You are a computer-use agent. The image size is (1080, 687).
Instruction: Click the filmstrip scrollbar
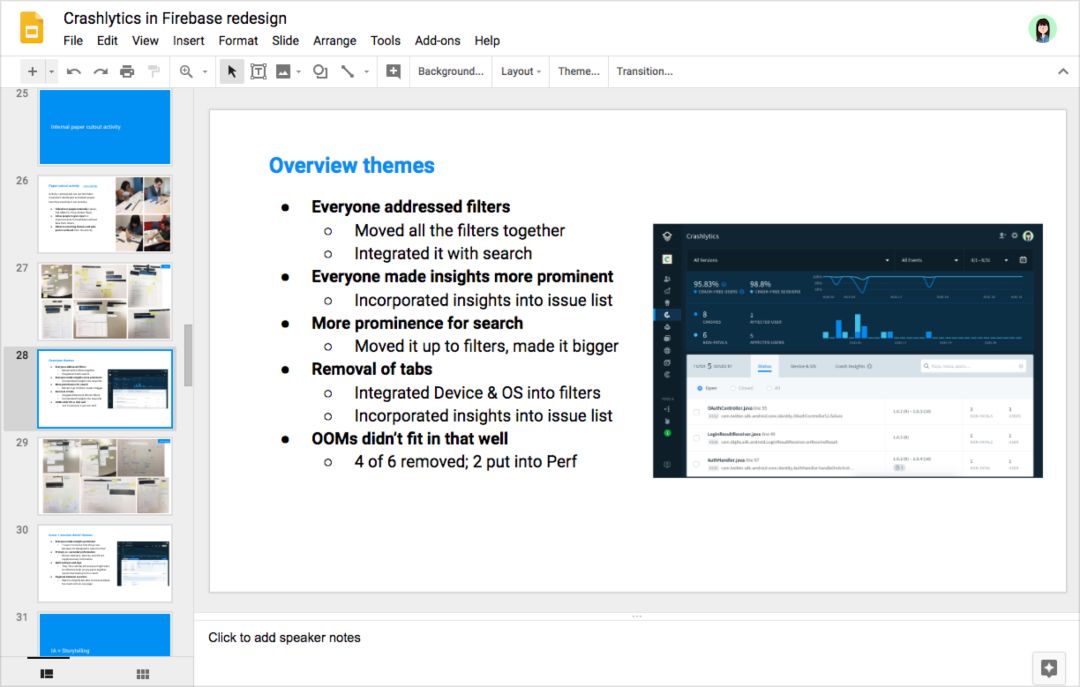click(188, 355)
